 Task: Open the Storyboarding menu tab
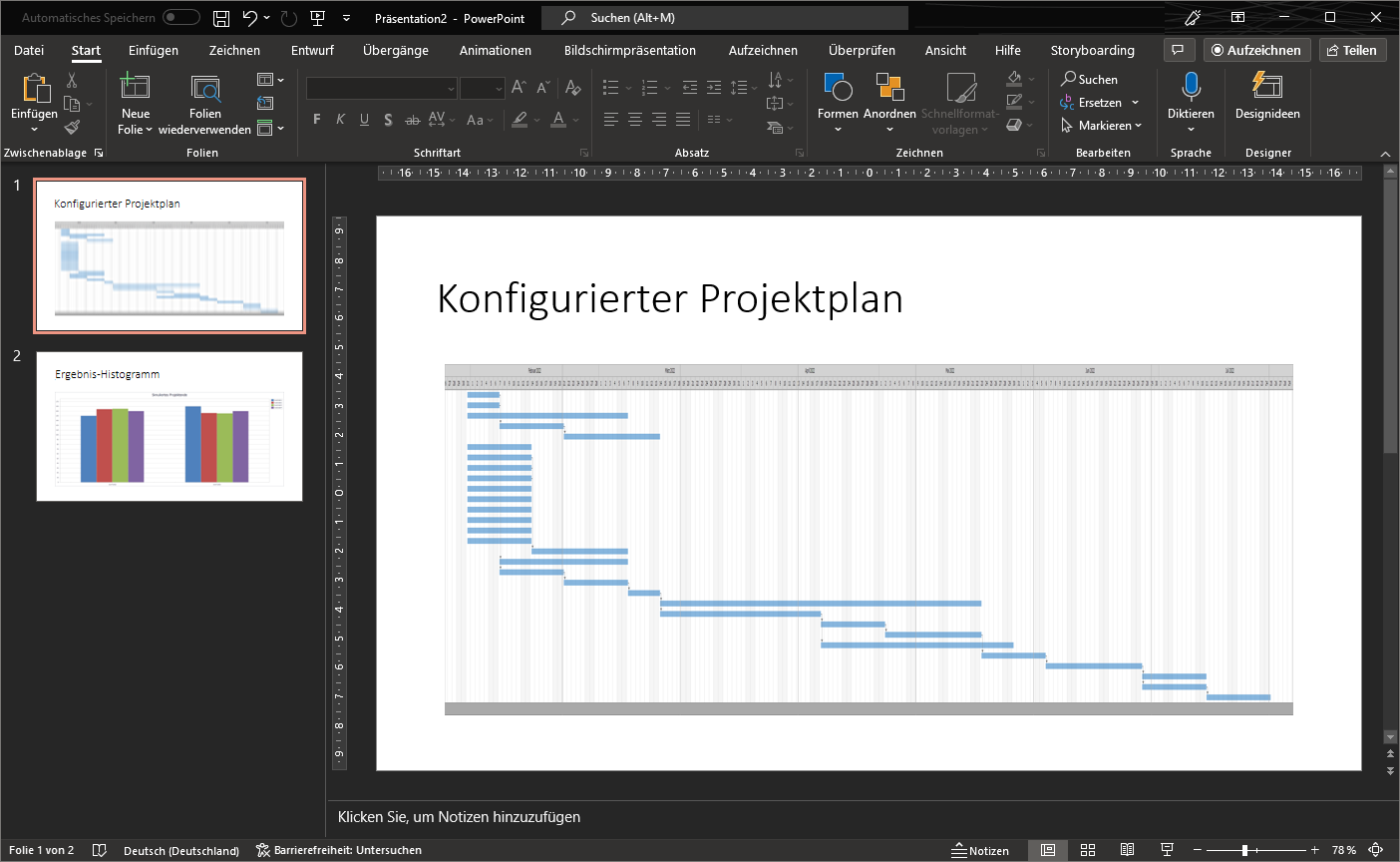[x=1093, y=50]
